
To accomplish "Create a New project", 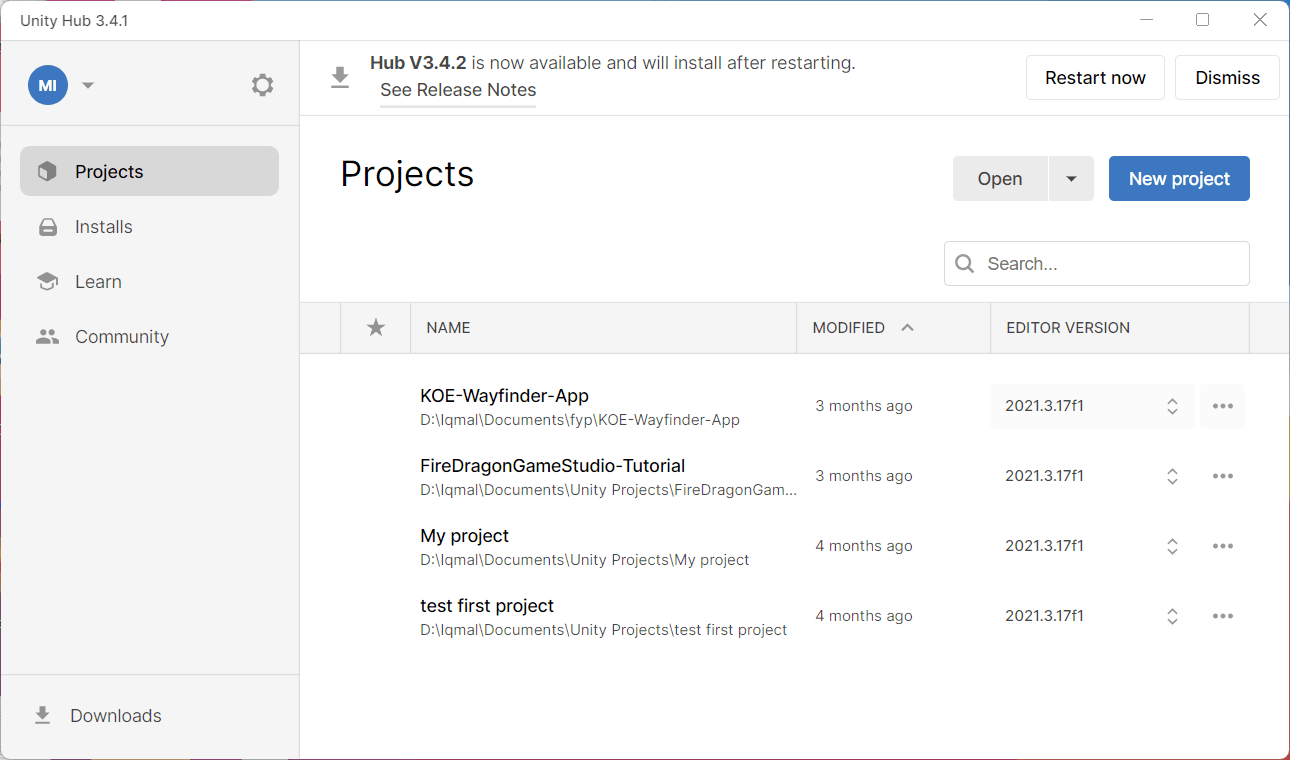I will (x=1179, y=179).
